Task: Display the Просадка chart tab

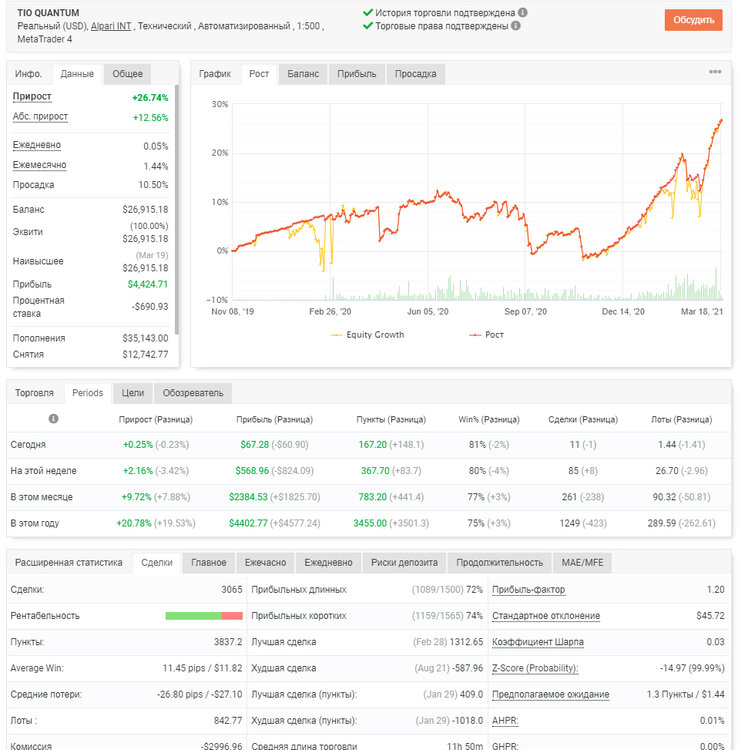Action: click(x=415, y=74)
